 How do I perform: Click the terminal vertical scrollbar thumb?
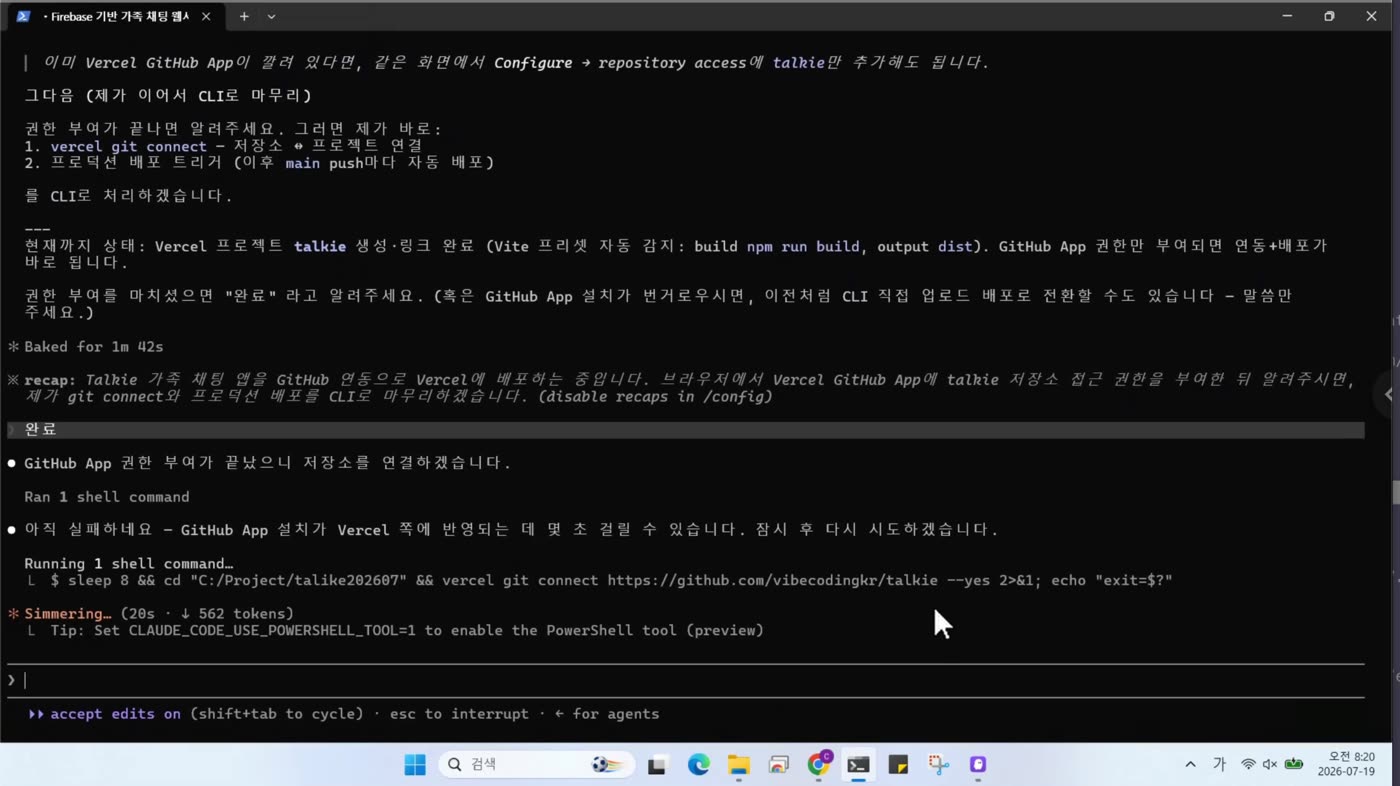click(x=1396, y=493)
